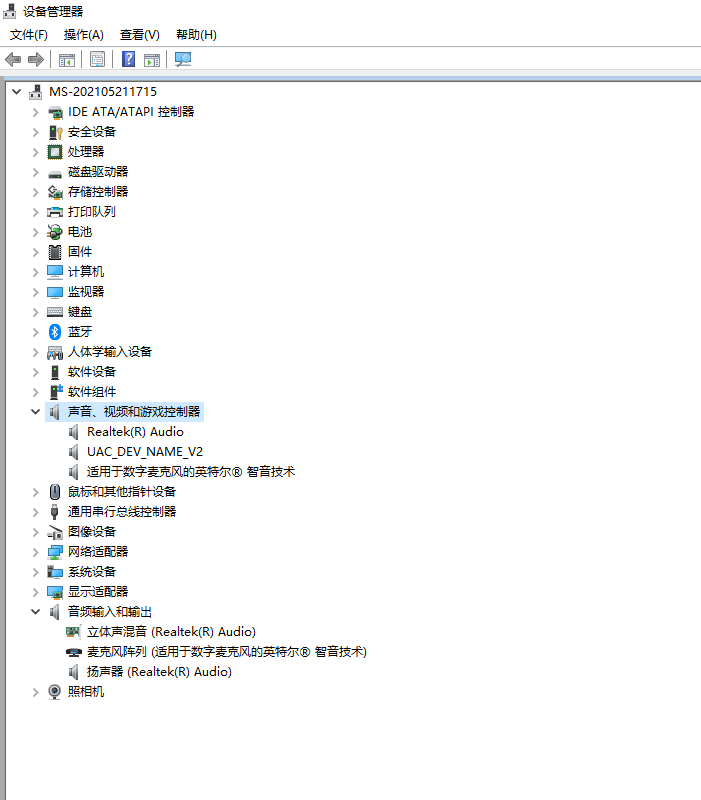The image size is (701, 800).
Task: Open the 查看(V) menu
Action: click(x=140, y=35)
